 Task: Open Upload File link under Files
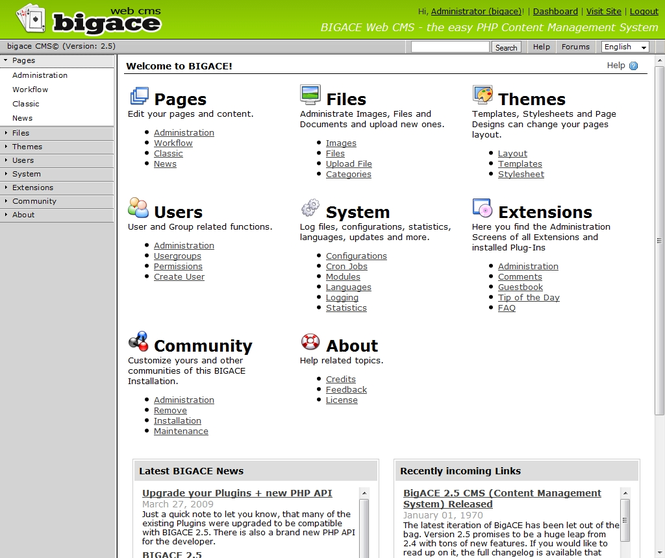point(349,164)
